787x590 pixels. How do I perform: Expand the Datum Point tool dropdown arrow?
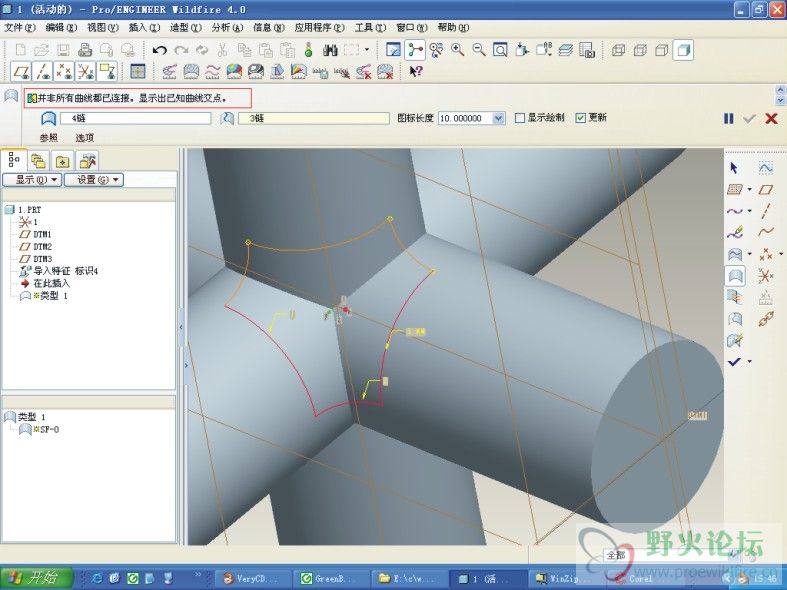tap(781, 254)
